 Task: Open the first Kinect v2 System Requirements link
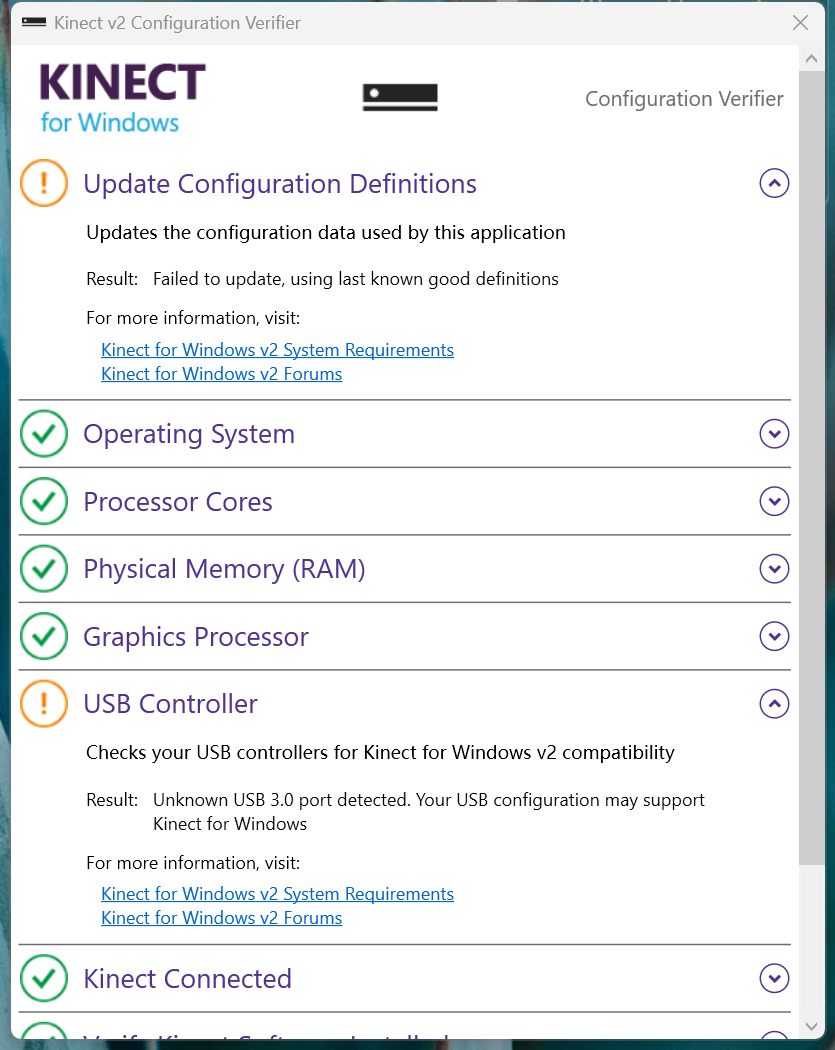277,350
